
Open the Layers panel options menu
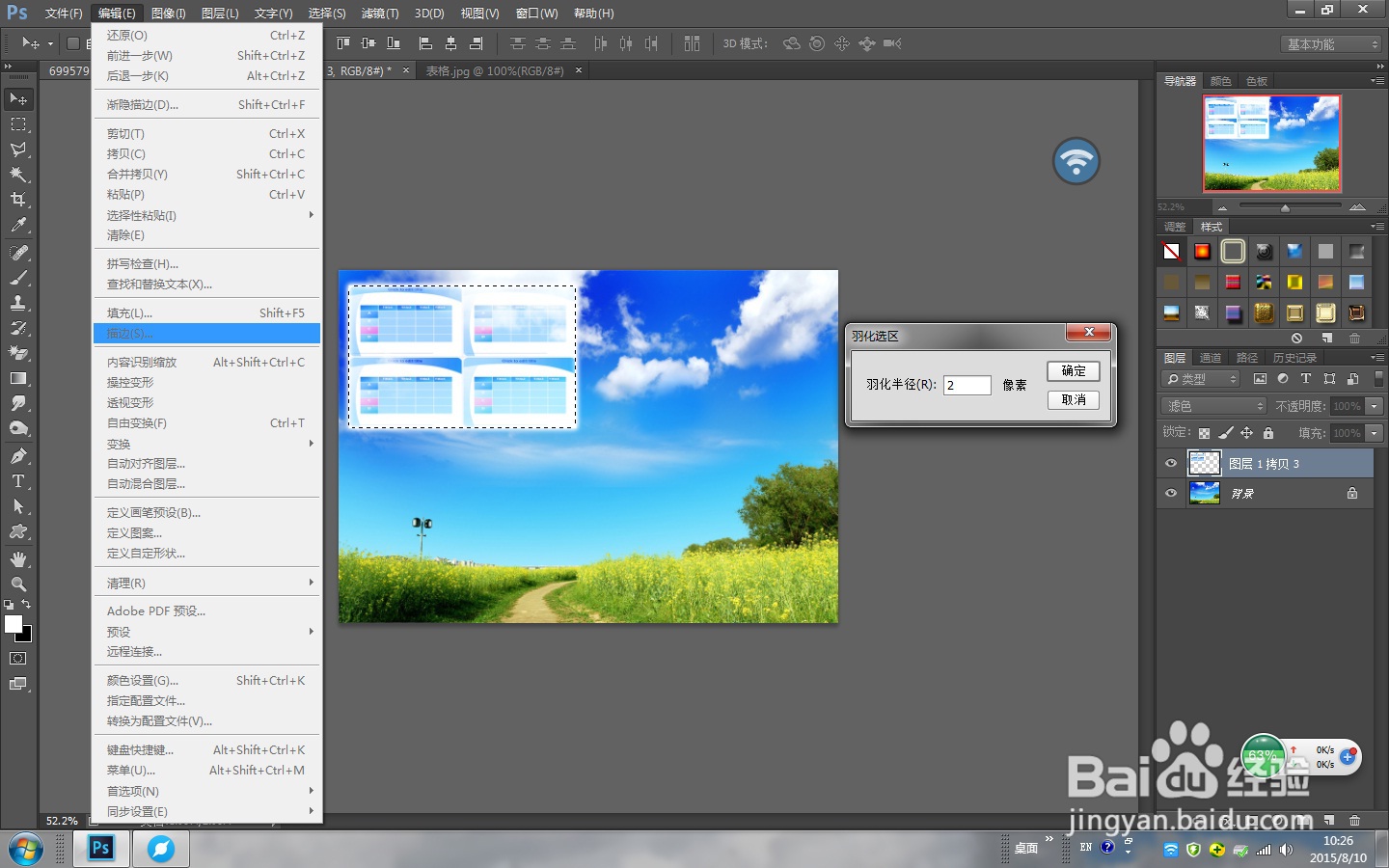1376,358
